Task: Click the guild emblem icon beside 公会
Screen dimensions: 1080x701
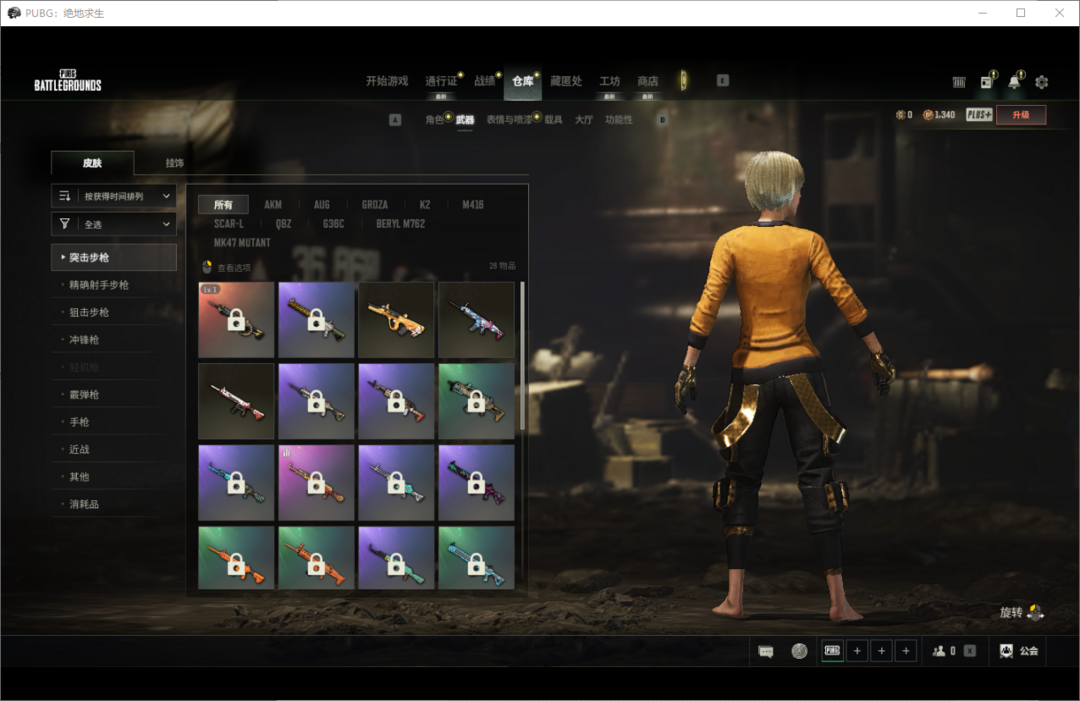Action: (1006, 651)
